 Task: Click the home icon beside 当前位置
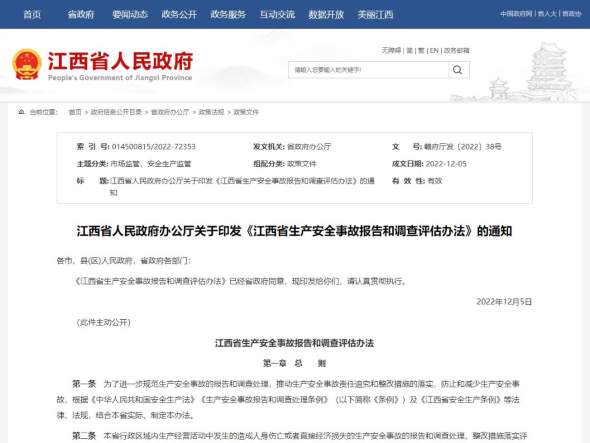(21, 112)
